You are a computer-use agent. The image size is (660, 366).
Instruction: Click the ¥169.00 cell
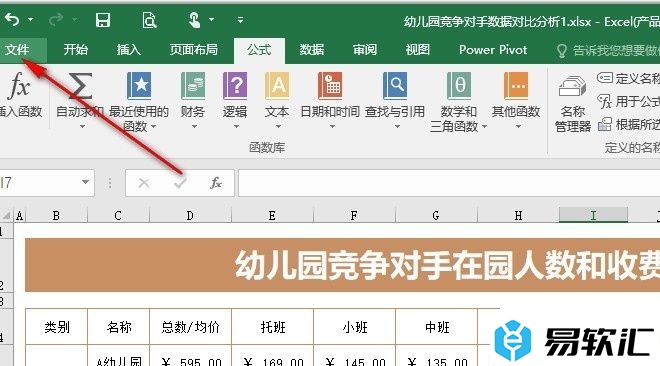point(272,356)
